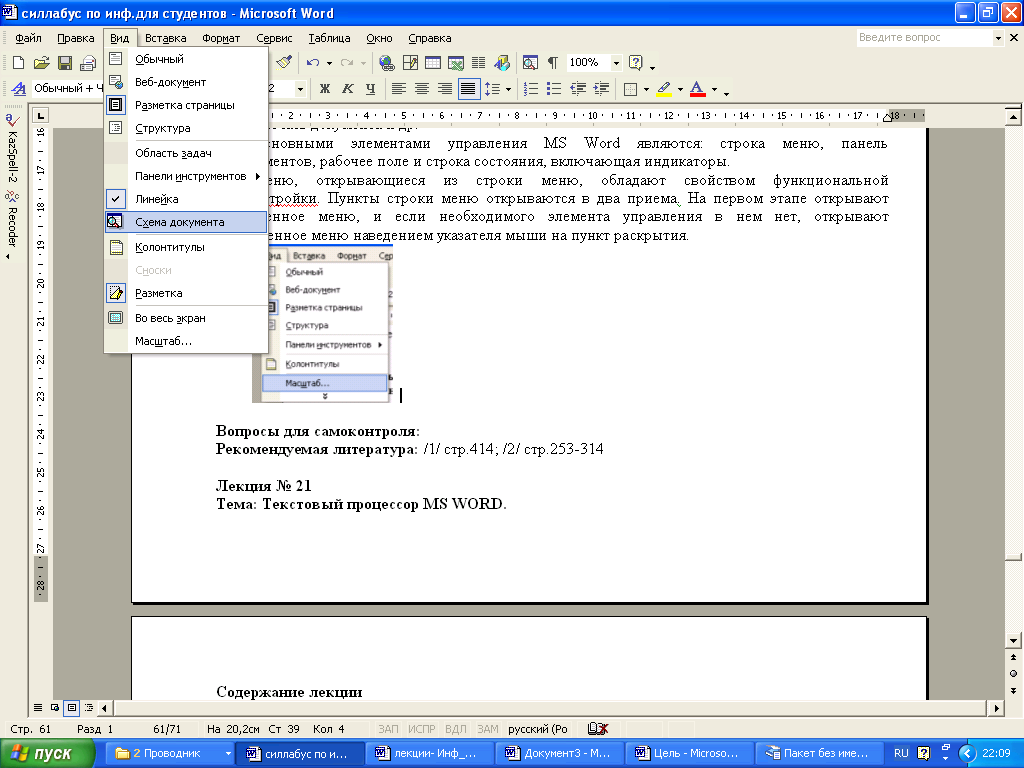Open the Правка menu
Screen dimensions: 1024x768
point(76,38)
